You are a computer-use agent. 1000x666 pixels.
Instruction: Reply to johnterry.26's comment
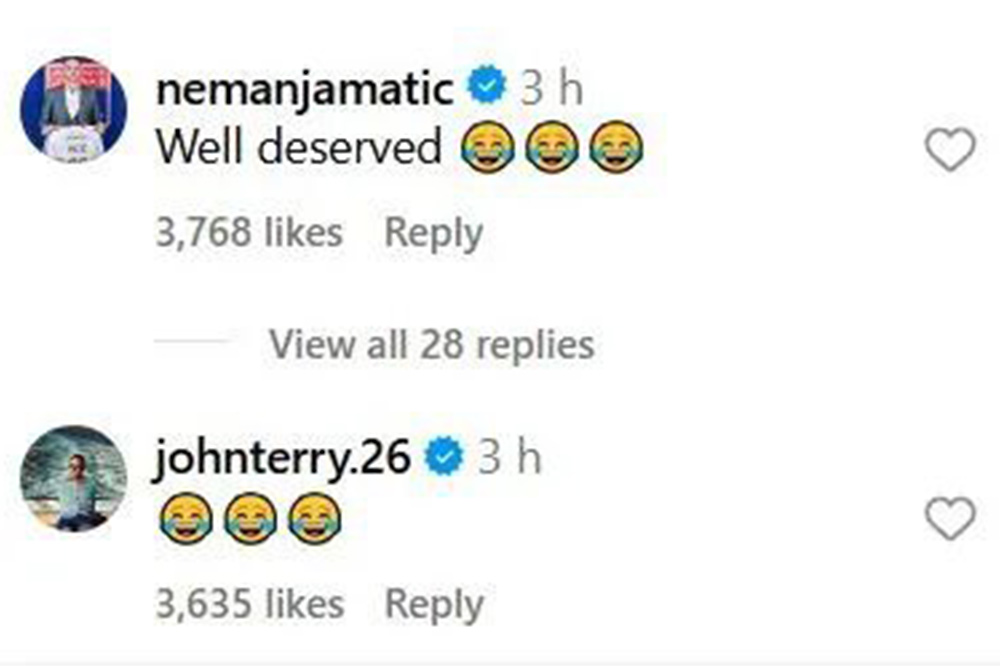434,604
